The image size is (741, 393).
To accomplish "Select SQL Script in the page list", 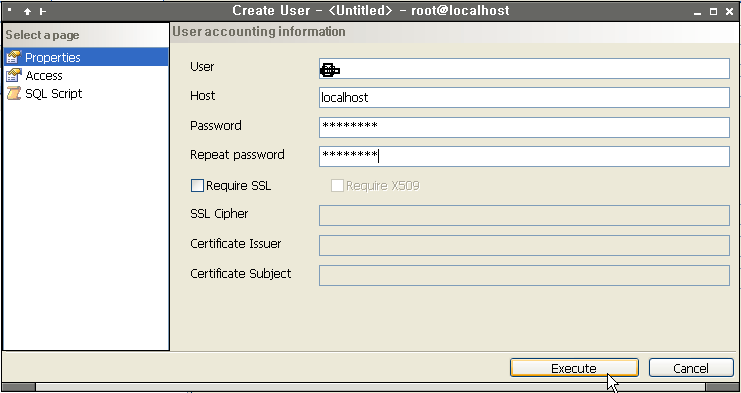I will point(54,94).
